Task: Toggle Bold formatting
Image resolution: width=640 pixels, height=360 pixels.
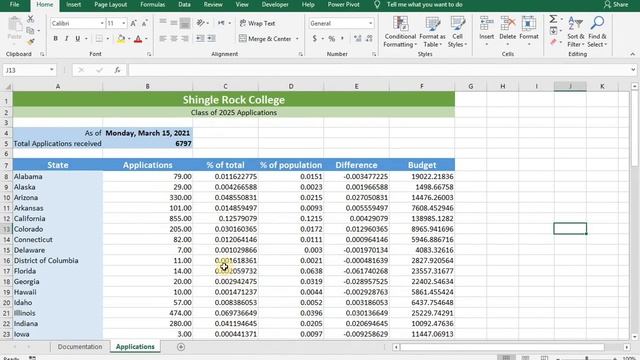Action: point(55,38)
